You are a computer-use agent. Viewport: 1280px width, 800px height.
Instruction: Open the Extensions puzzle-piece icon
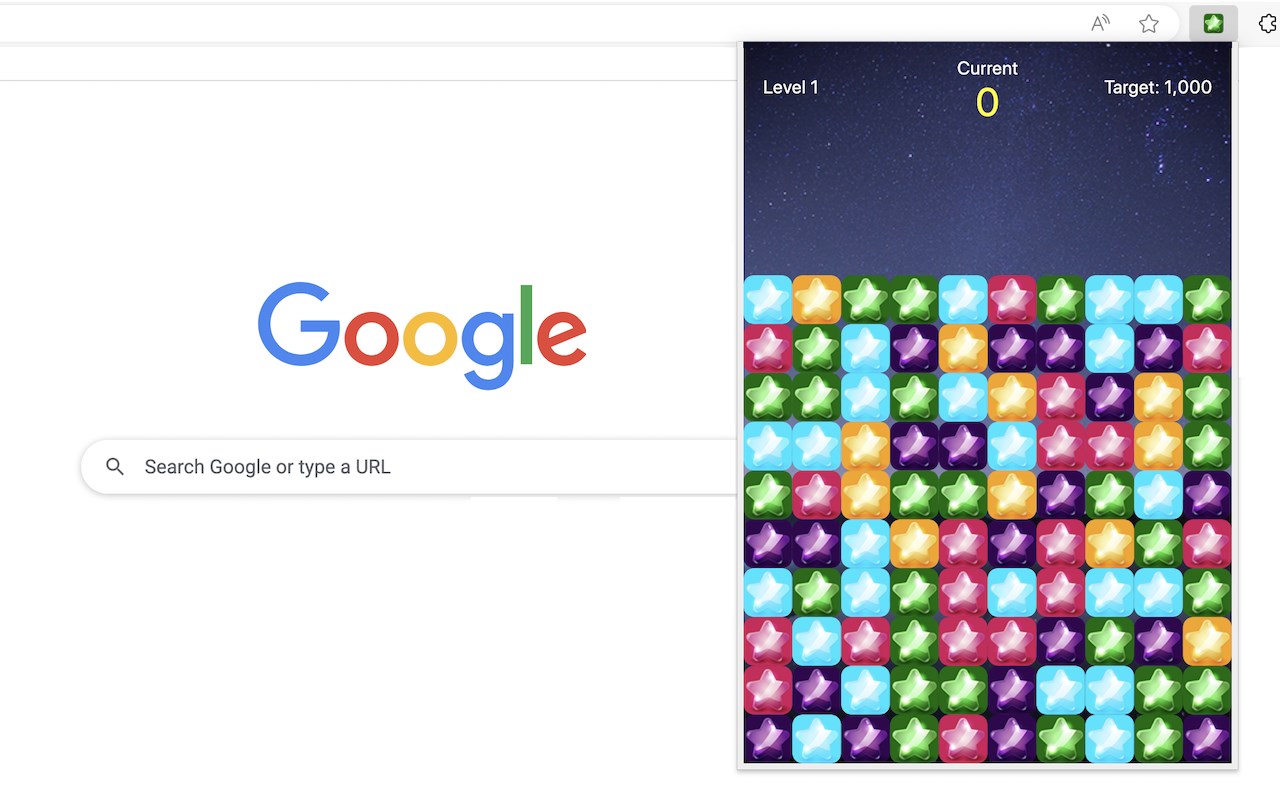(x=1268, y=24)
